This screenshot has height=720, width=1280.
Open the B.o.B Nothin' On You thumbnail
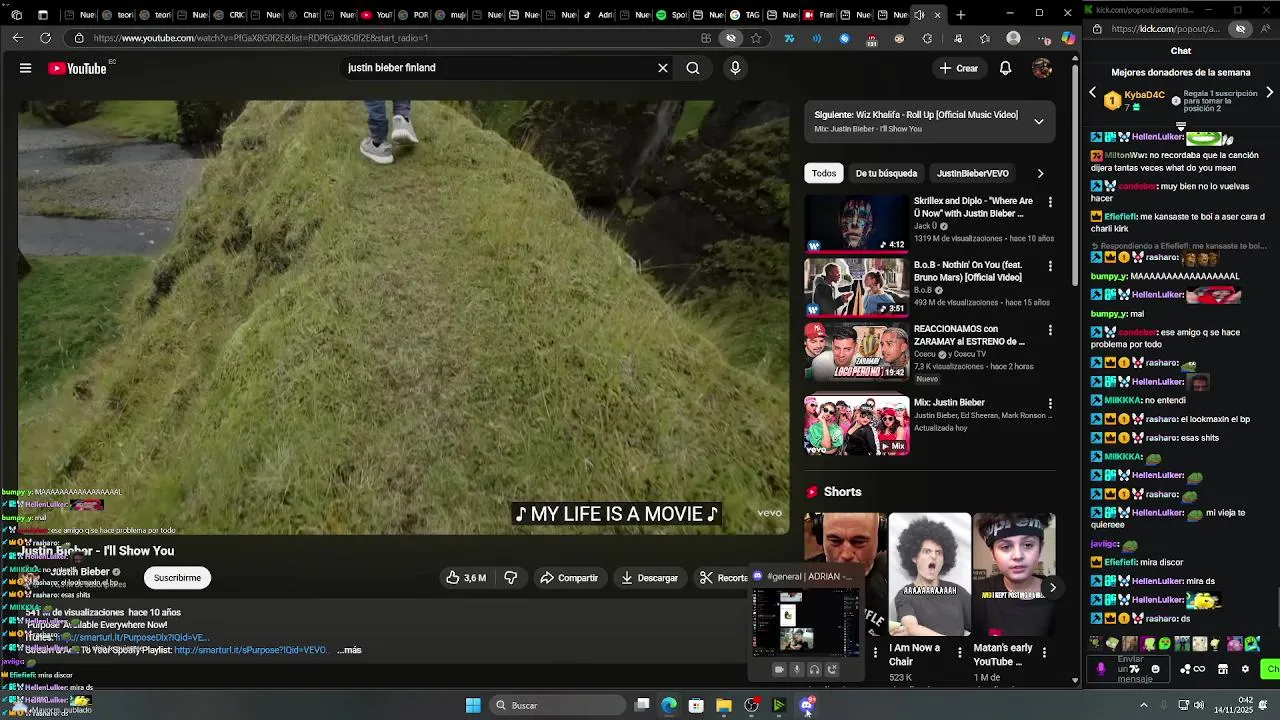(x=857, y=286)
